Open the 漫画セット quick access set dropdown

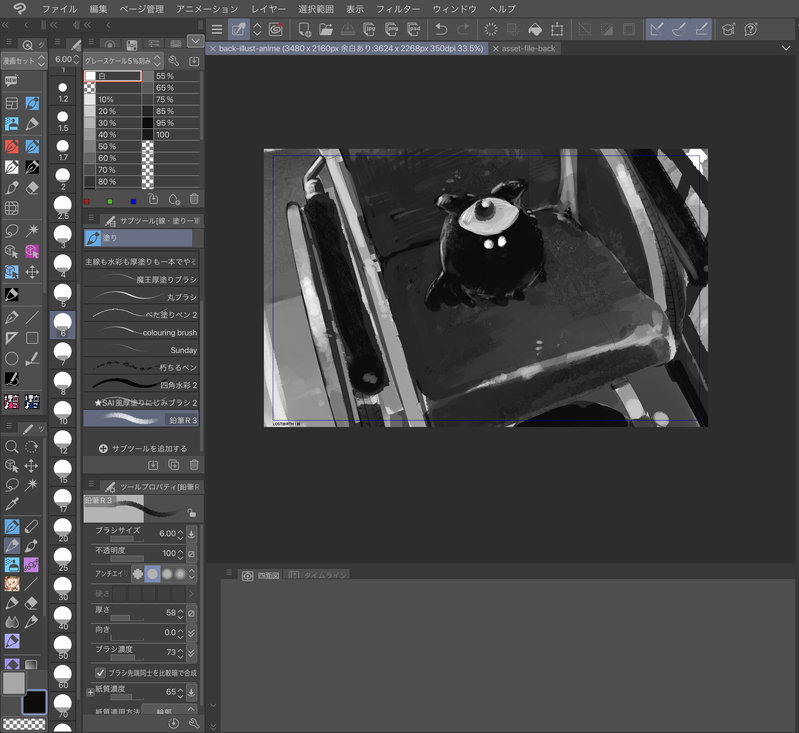[x=24, y=61]
